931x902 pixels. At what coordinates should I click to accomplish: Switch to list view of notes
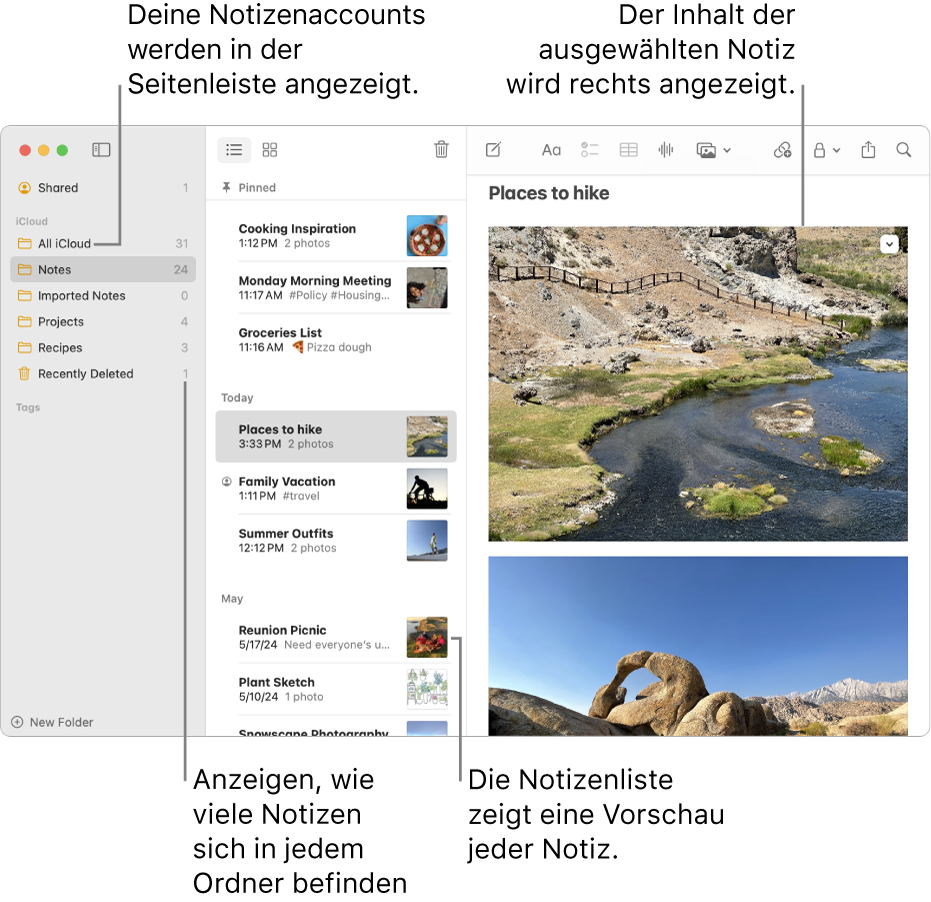[x=234, y=150]
